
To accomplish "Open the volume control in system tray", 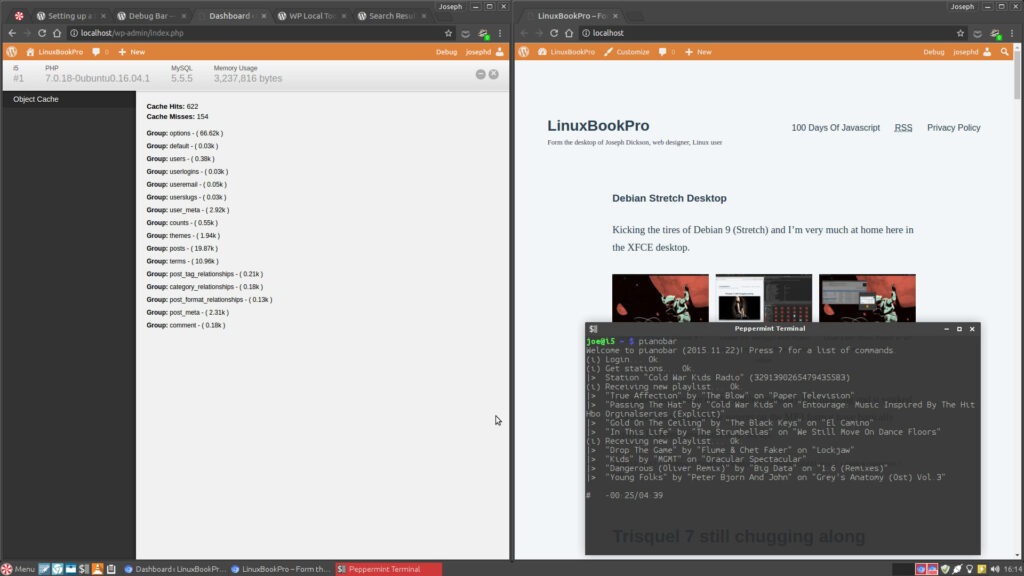I will pyautogui.click(x=995, y=569).
